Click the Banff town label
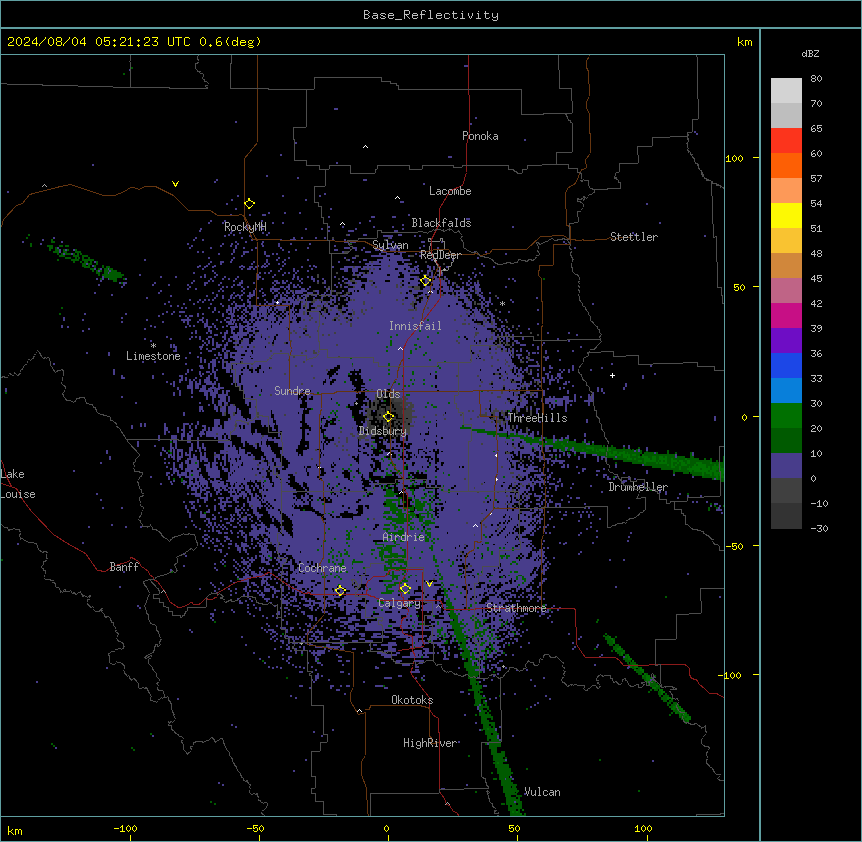The image size is (862, 842). pyautogui.click(x=124, y=567)
